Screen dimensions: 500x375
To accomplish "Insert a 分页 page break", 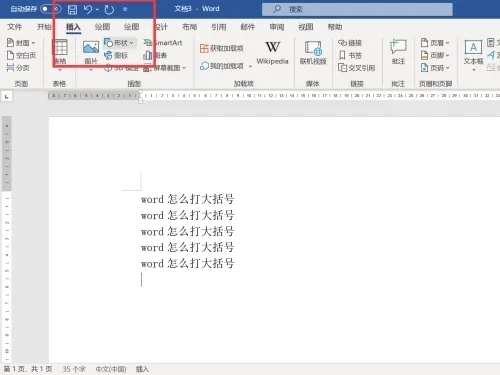I will coord(18,68).
